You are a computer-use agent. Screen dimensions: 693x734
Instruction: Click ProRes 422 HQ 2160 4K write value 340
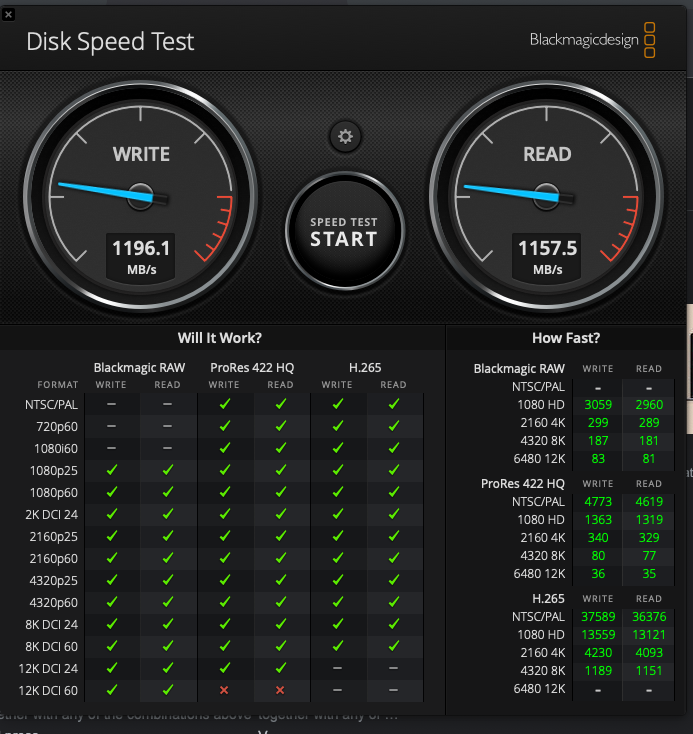point(598,538)
